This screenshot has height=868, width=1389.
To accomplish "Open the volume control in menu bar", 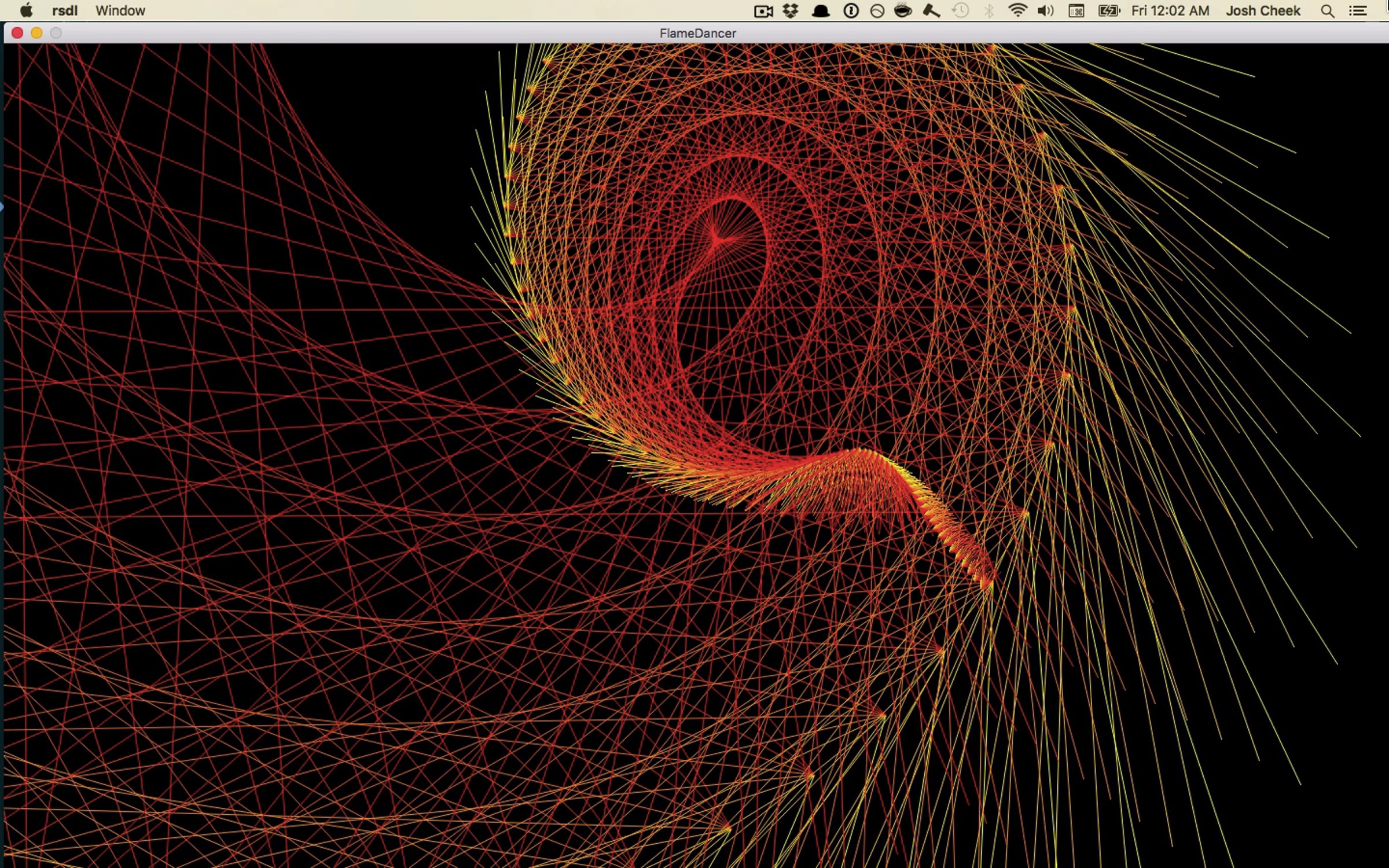I will (1046, 11).
